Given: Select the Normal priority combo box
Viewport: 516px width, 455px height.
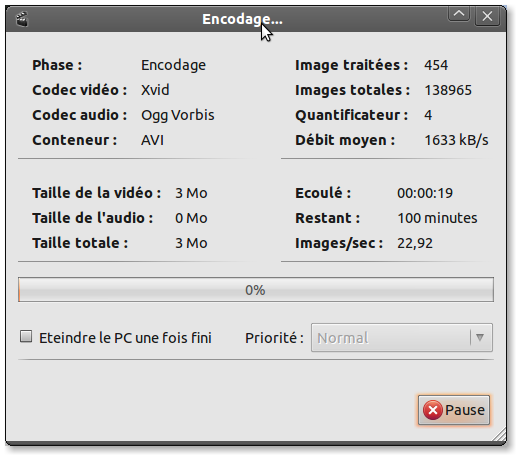Looking at the screenshot, I should point(401,338).
